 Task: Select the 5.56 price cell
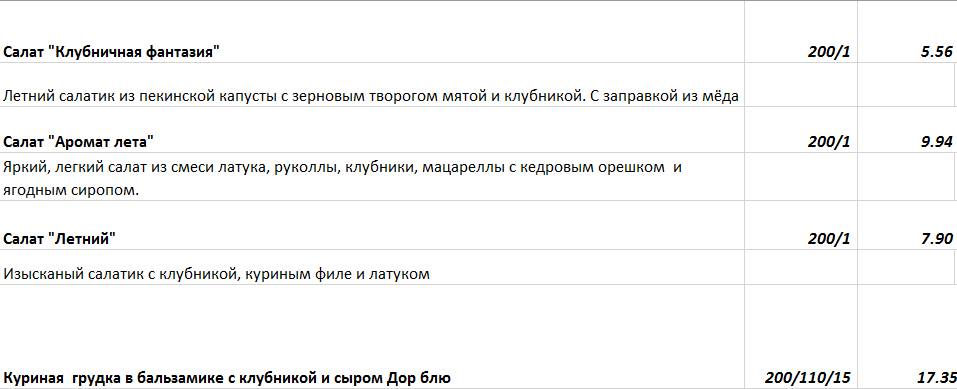coord(907,32)
